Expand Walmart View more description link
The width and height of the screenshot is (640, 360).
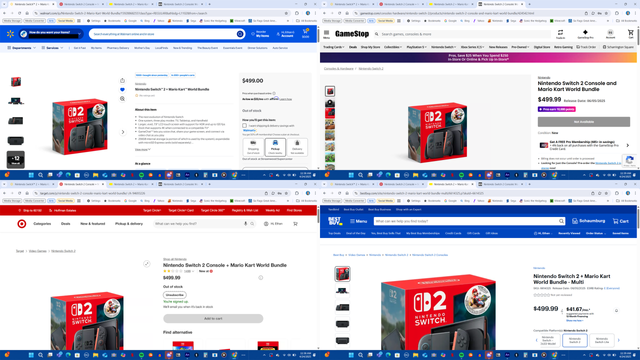pyautogui.click(x=143, y=149)
